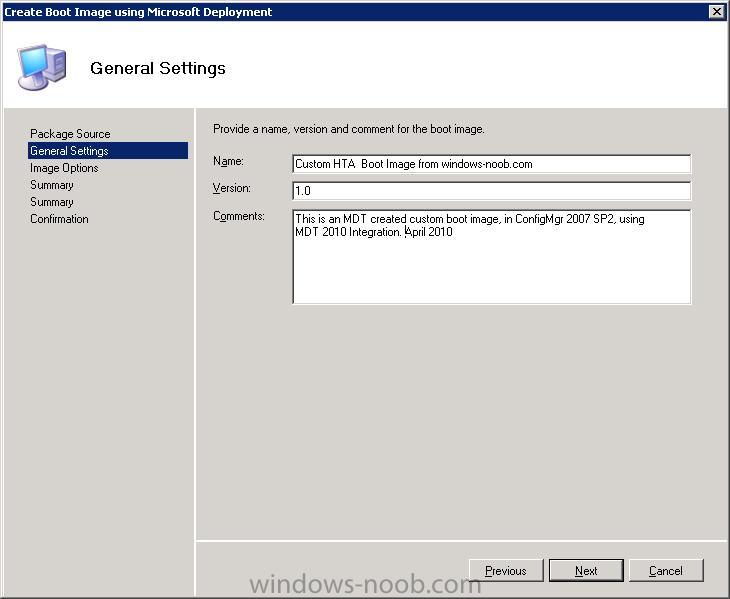Select Package Source in wizard steps
730x599 pixels.
pos(70,134)
